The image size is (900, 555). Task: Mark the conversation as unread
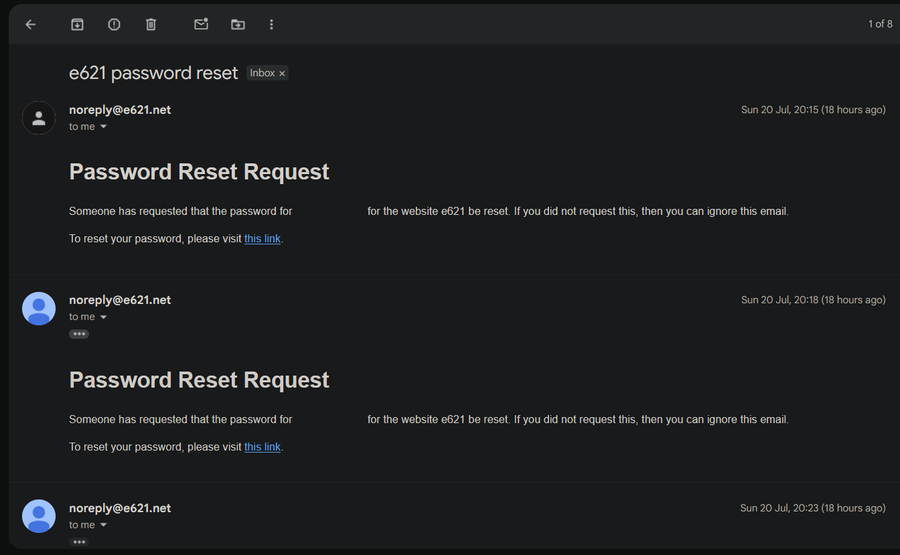pos(201,24)
